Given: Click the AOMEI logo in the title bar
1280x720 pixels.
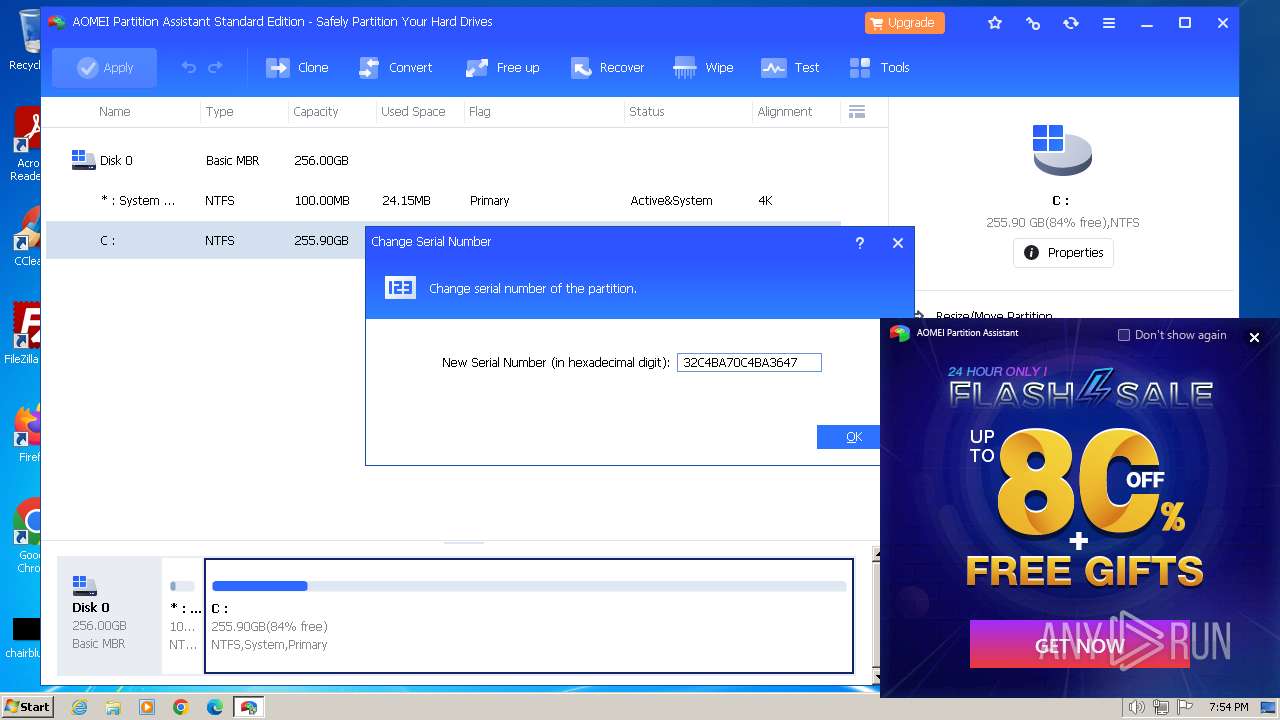Looking at the screenshot, I should (x=56, y=22).
